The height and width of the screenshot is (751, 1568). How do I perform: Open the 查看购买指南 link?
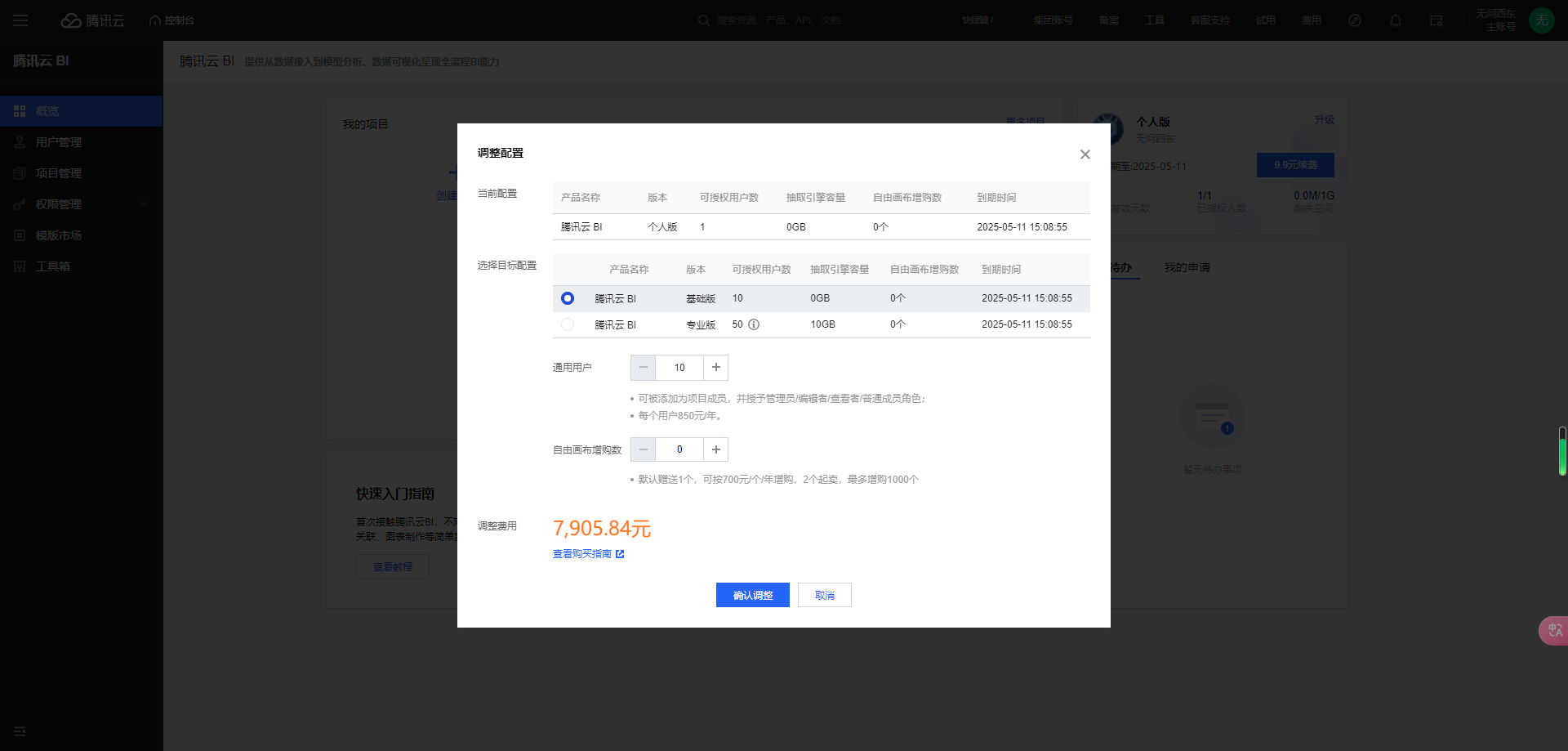[x=582, y=554]
